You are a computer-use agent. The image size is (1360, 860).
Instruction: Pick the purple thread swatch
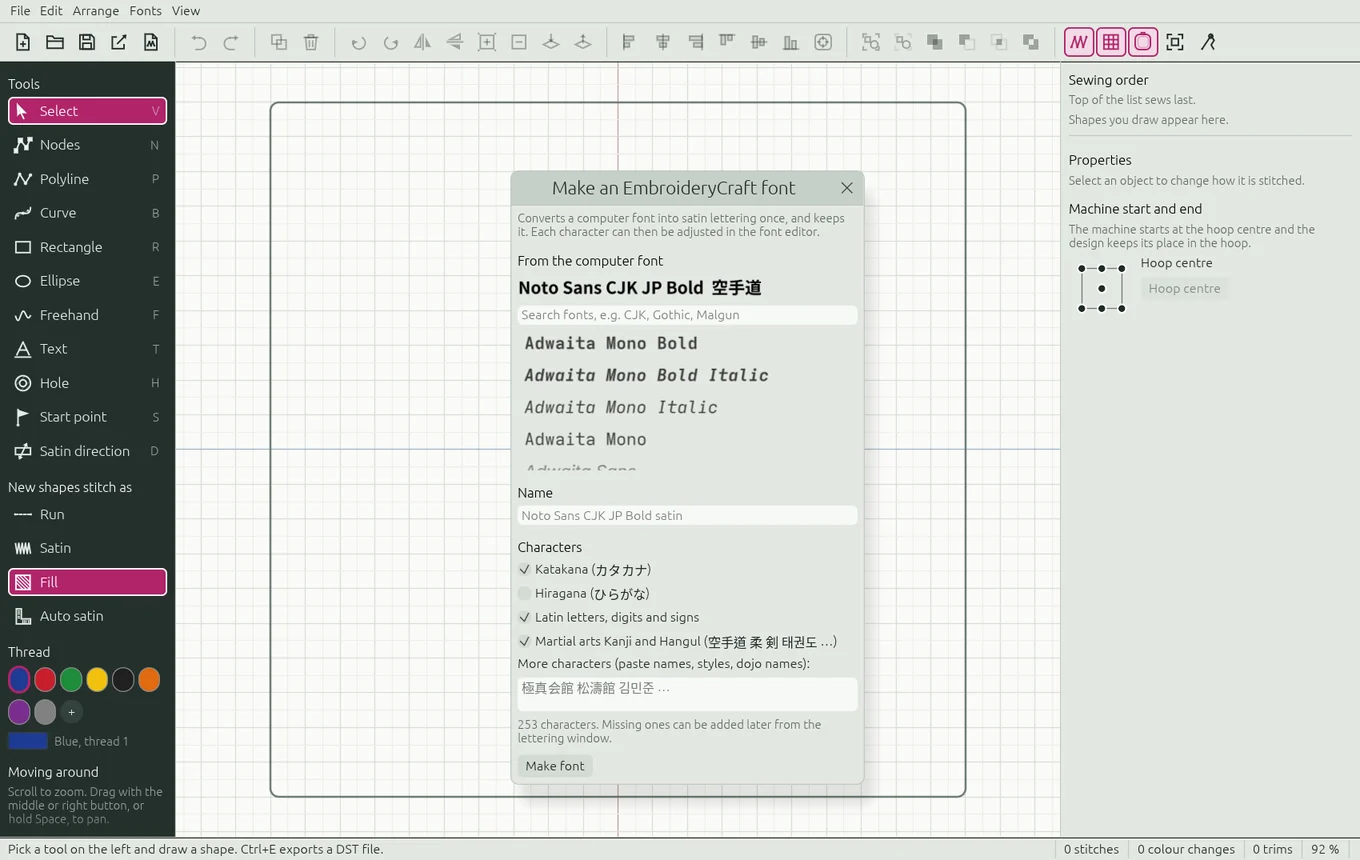(x=19, y=712)
